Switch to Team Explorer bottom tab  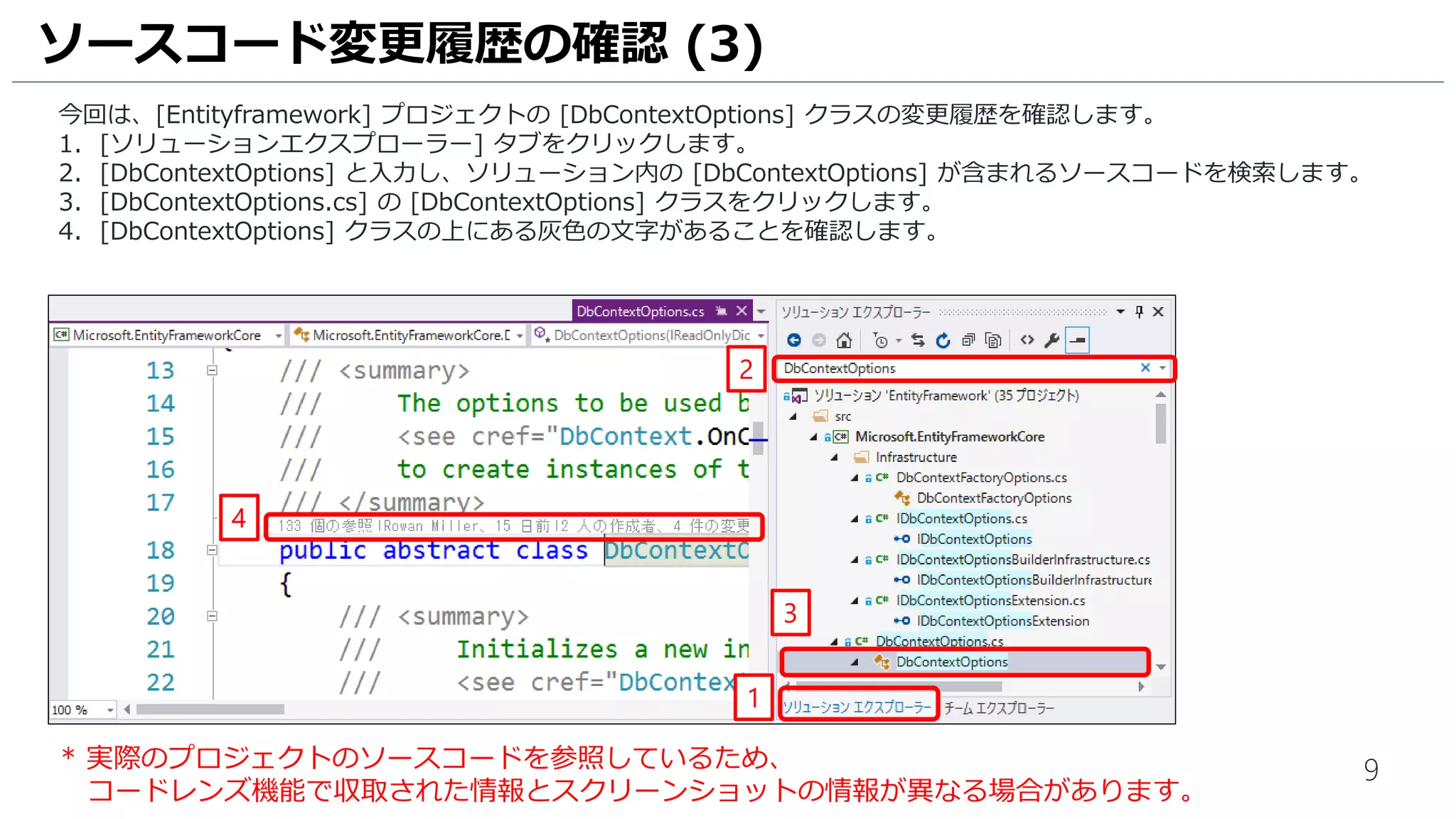[x=999, y=708]
